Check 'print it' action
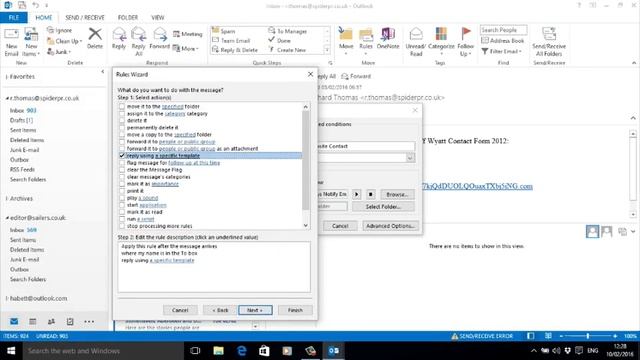 click(x=122, y=191)
